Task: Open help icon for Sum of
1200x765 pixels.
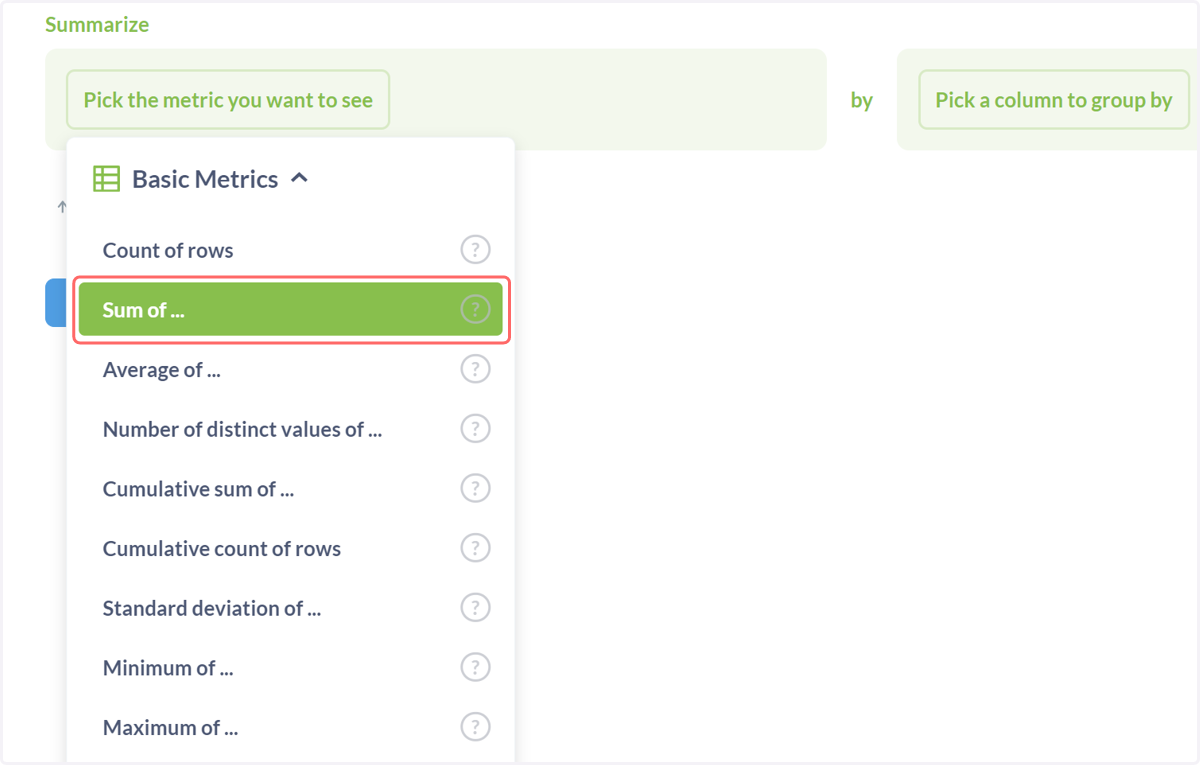Action: (475, 310)
